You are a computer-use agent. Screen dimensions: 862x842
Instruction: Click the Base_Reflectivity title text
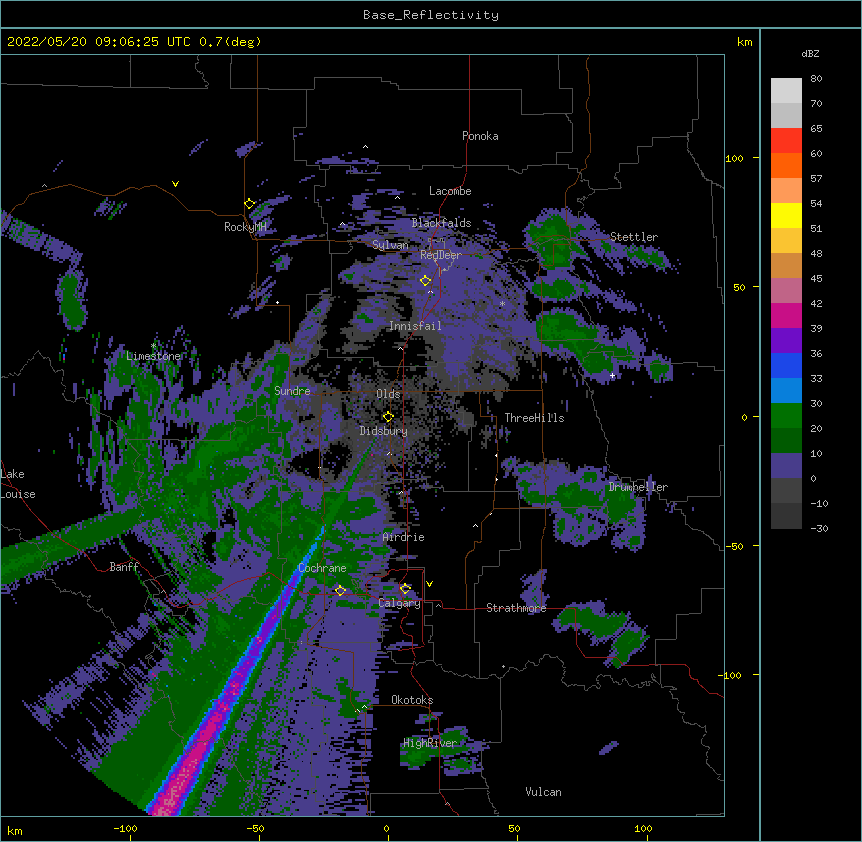431,15
